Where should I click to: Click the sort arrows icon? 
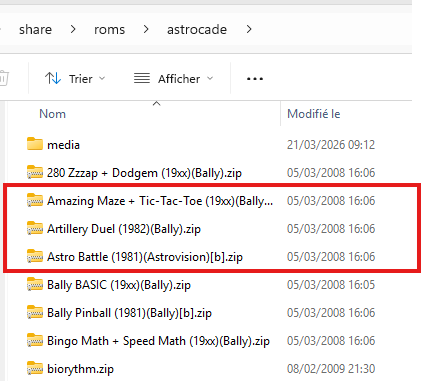tap(53, 79)
